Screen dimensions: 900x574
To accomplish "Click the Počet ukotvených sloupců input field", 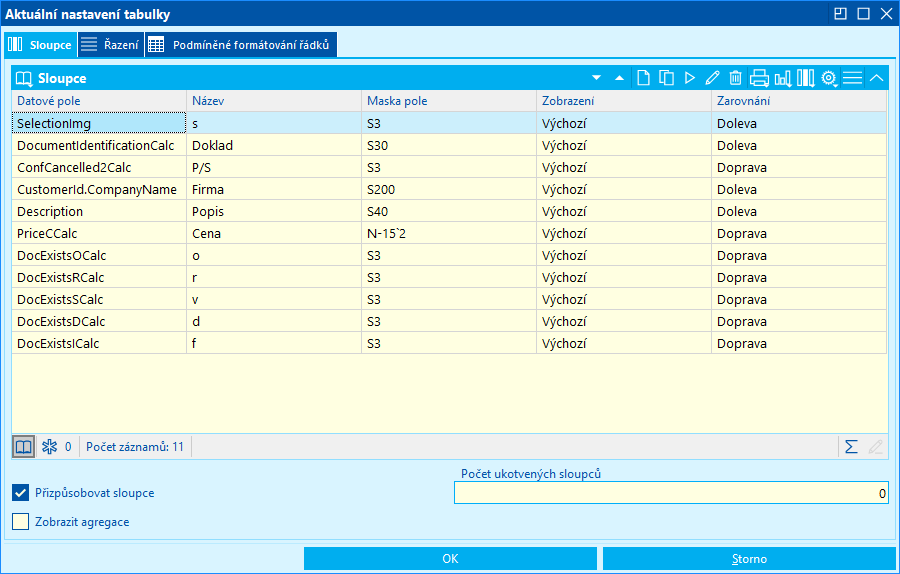I will point(671,493).
